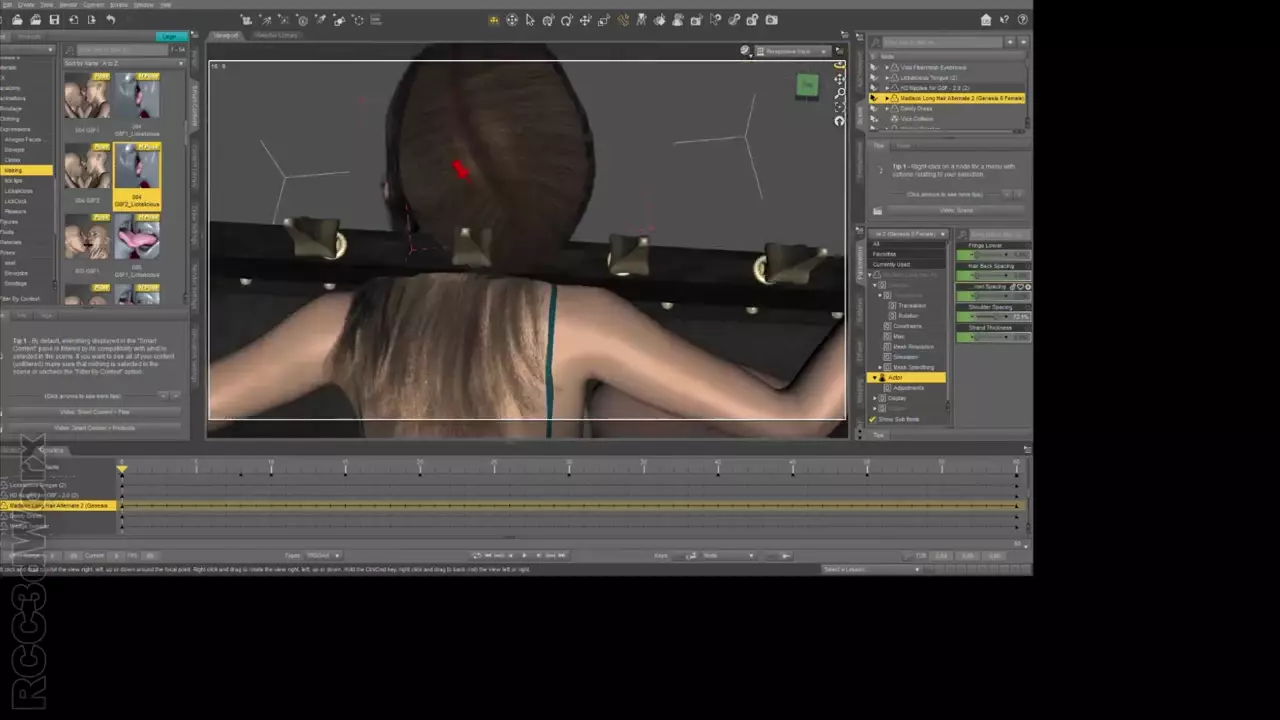
Task: Select the Rotate tool in the toolbar
Action: pyautogui.click(x=567, y=20)
